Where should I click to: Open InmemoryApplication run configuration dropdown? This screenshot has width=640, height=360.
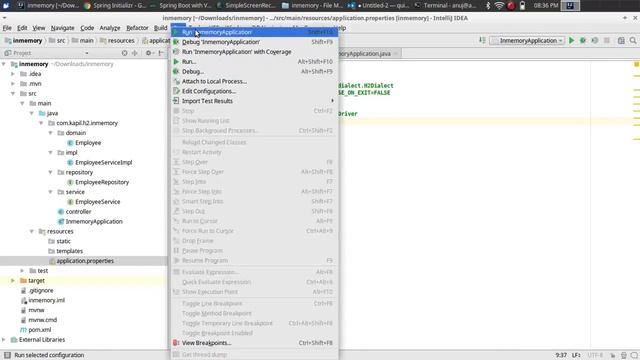coord(527,40)
